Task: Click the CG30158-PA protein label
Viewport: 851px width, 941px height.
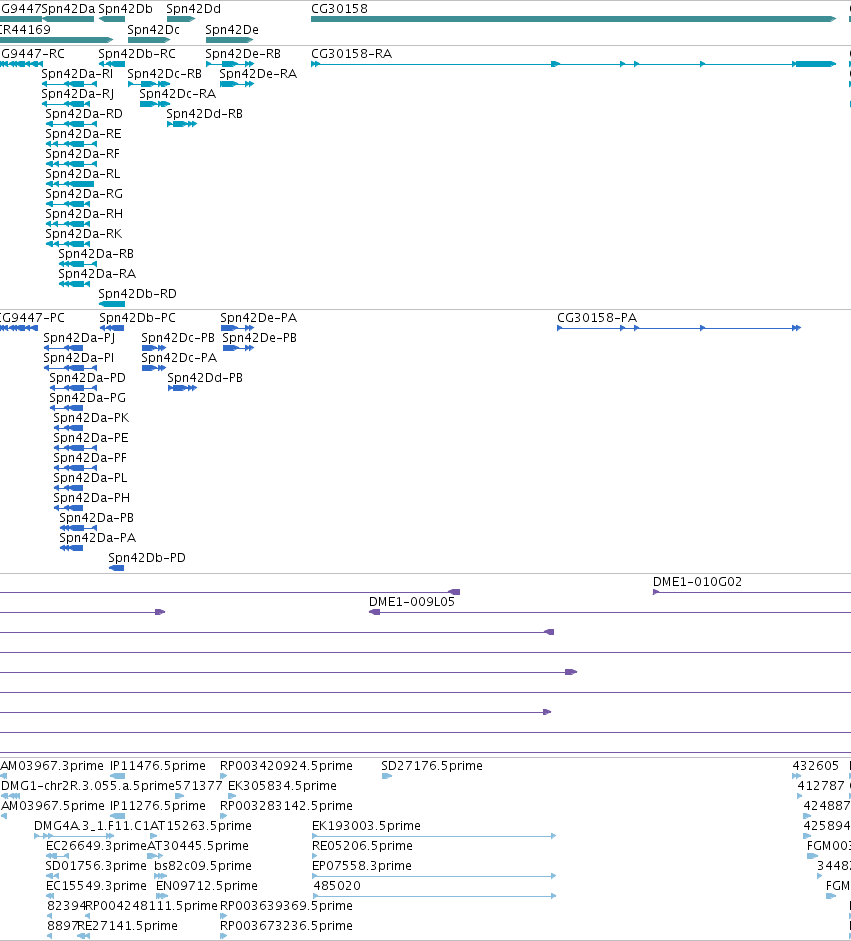Action: point(597,317)
